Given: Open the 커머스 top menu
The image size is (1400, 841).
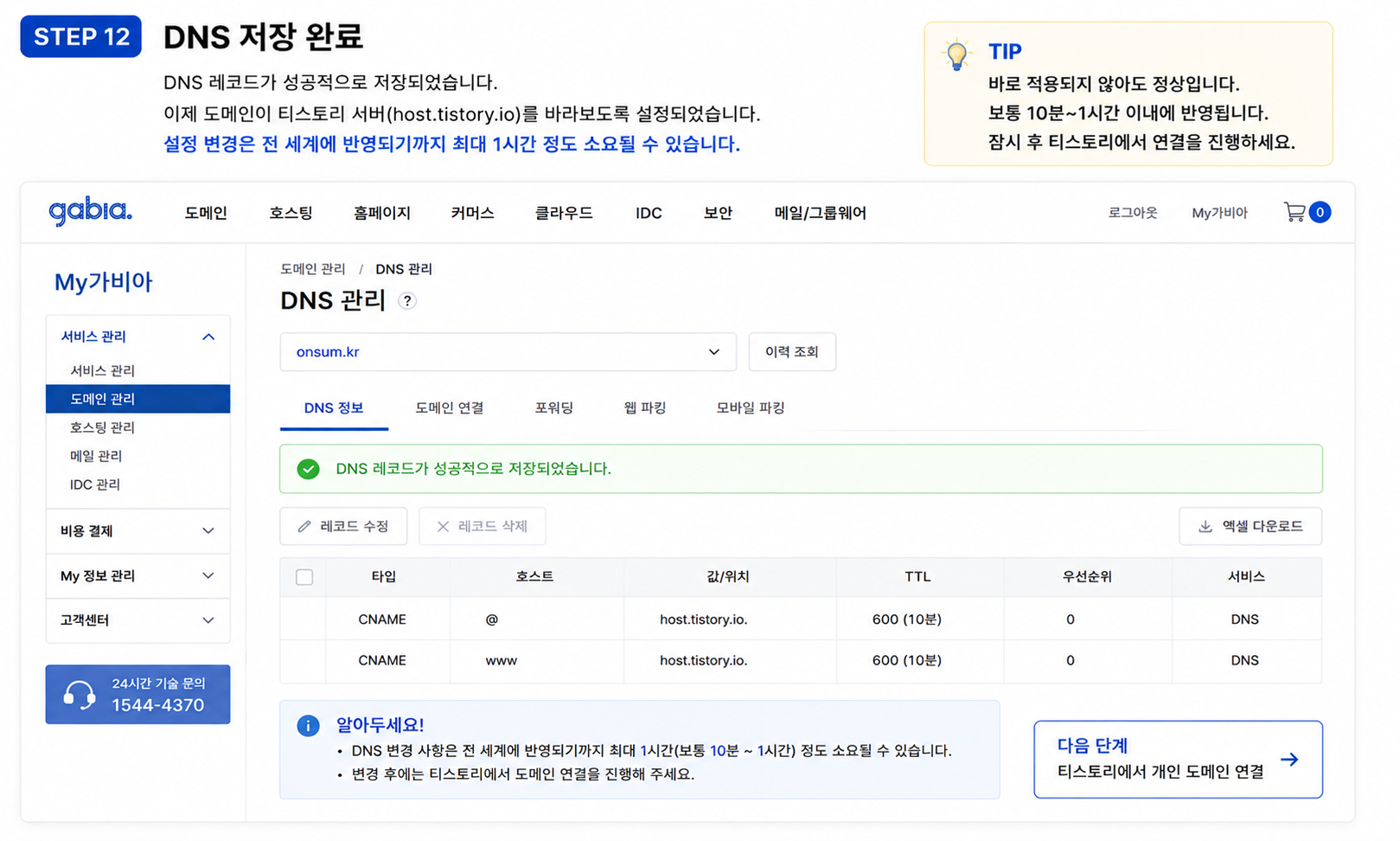Looking at the screenshot, I should pos(472,213).
